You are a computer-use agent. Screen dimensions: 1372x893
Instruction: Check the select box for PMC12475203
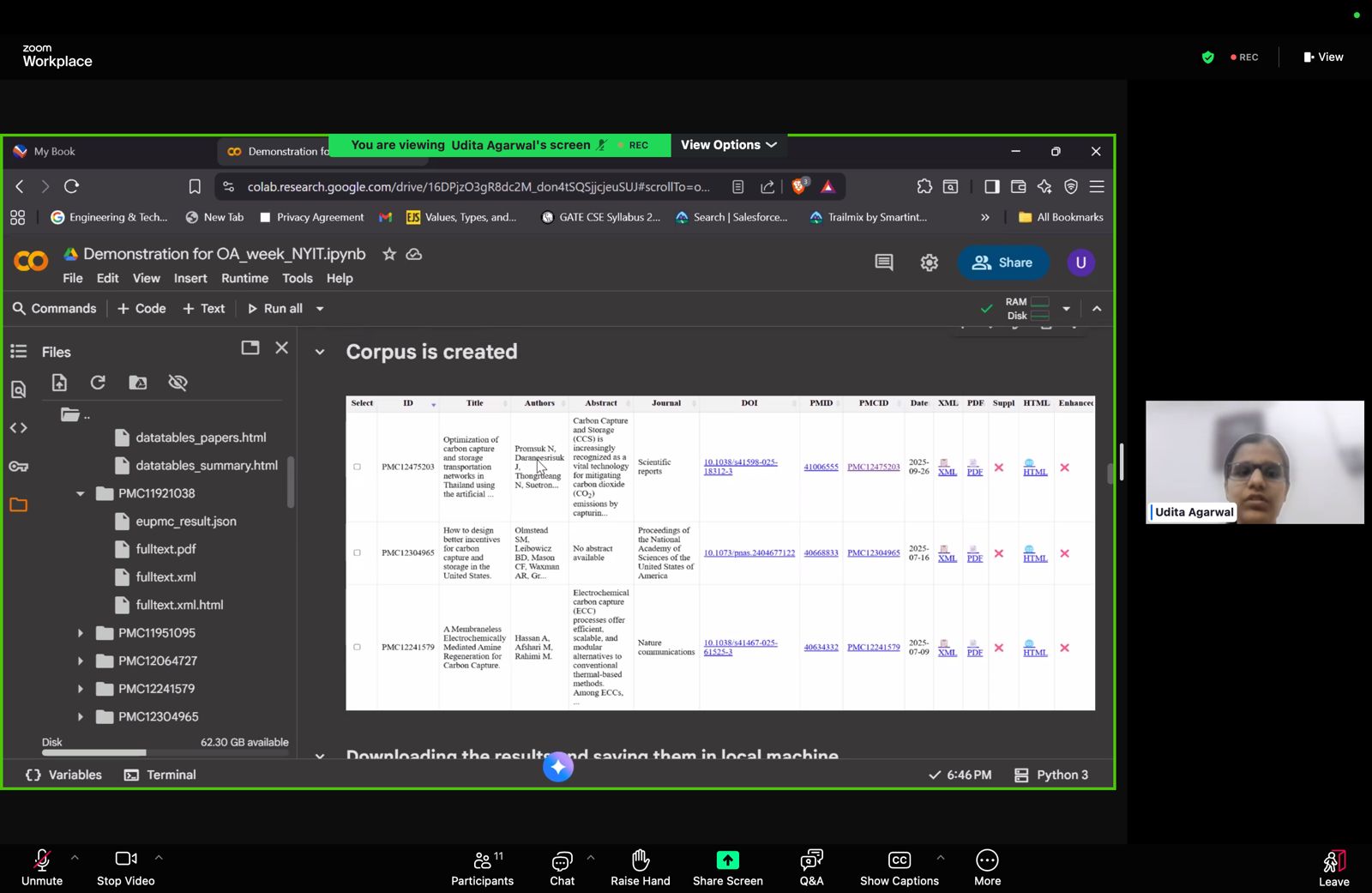point(357,468)
